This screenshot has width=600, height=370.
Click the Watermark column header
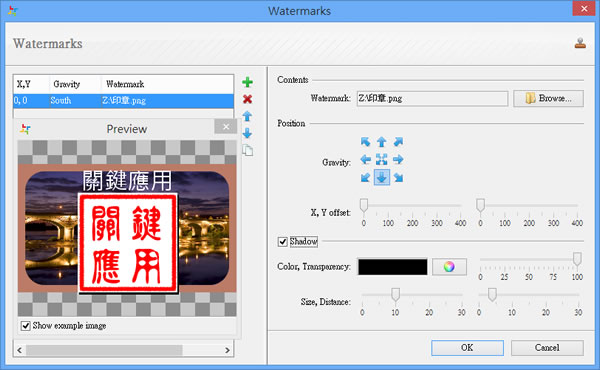[168, 84]
